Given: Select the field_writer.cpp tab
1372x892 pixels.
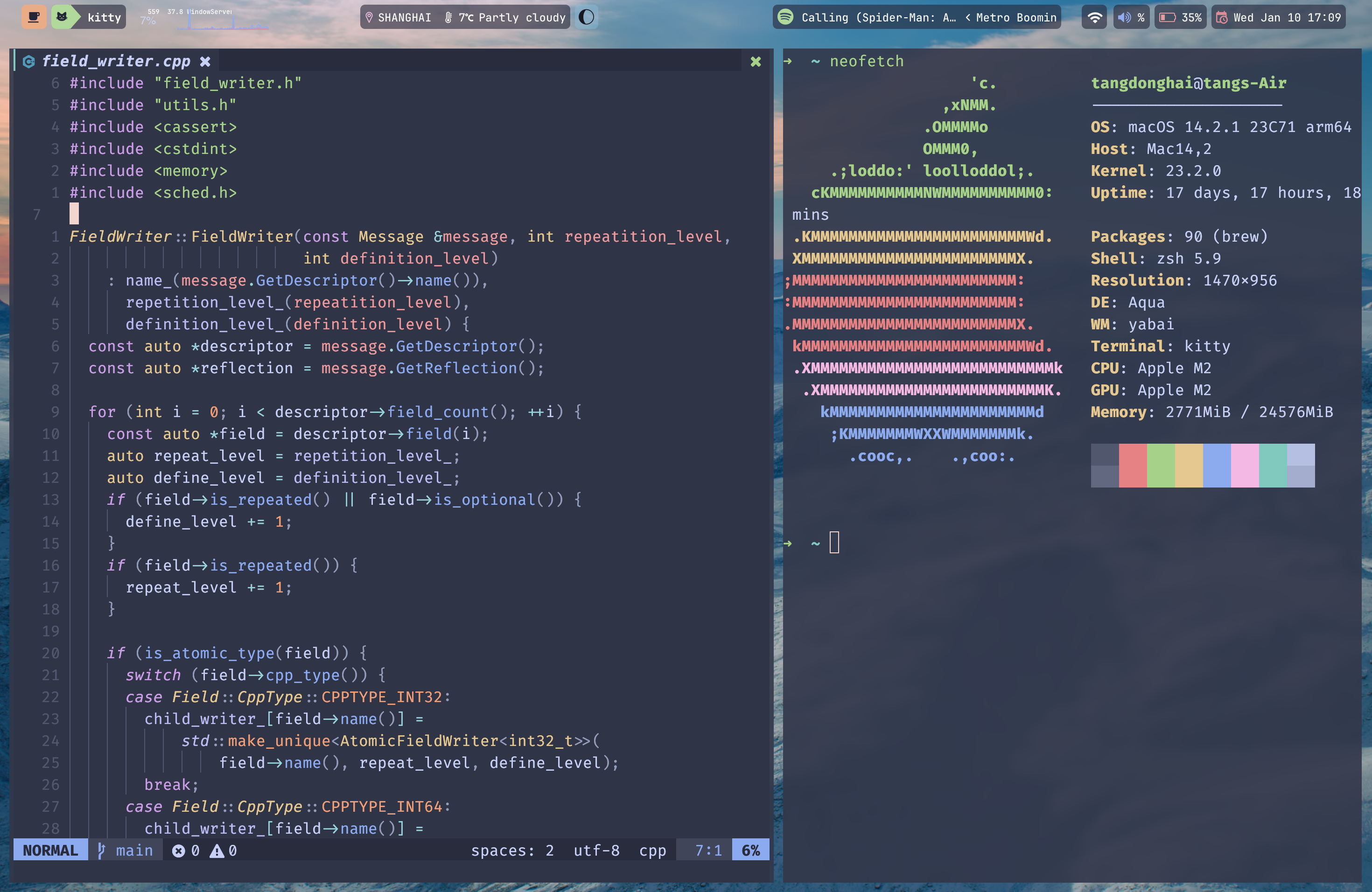Looking at the screenshot, I should point(116,61).
